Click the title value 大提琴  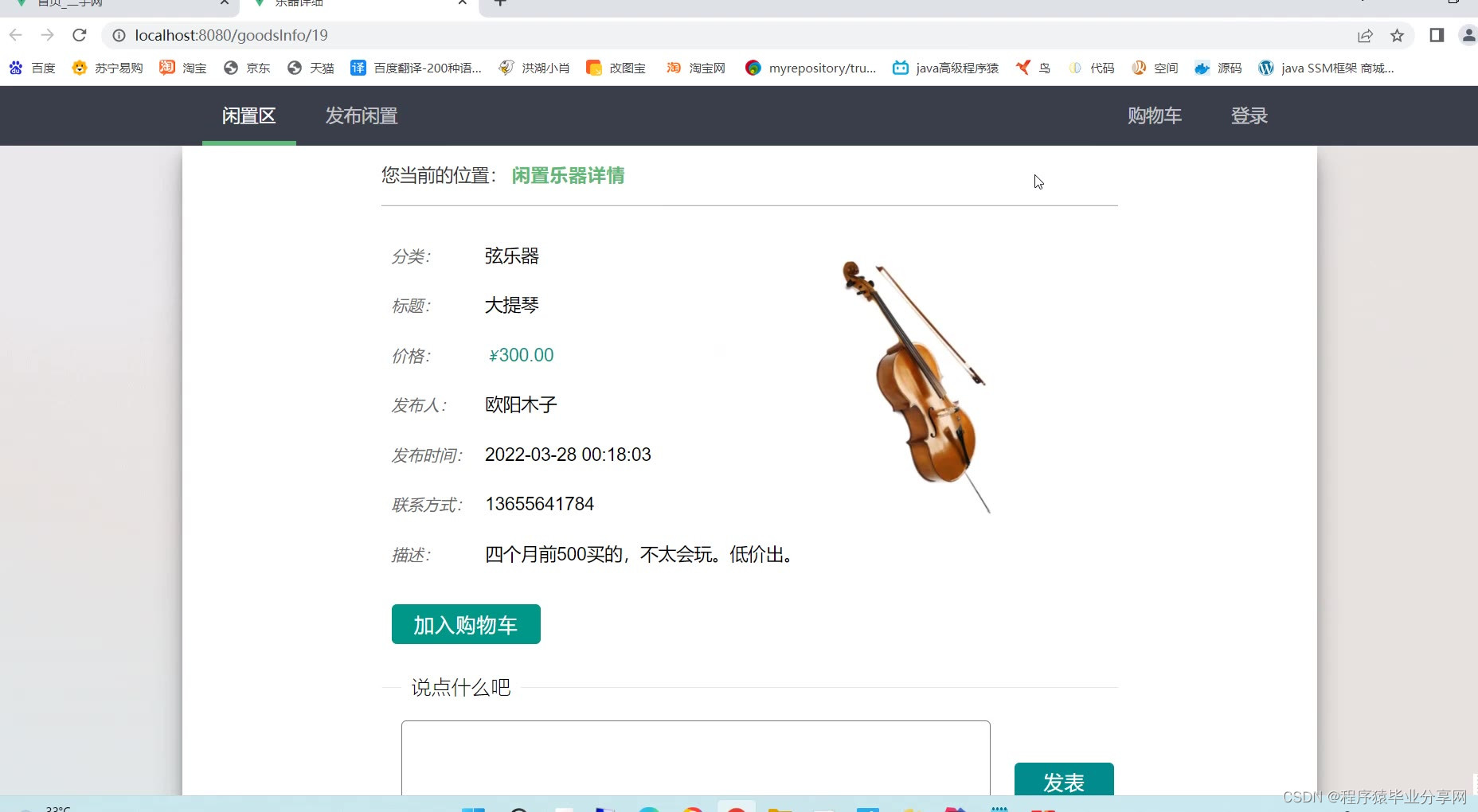click(512, 306)
